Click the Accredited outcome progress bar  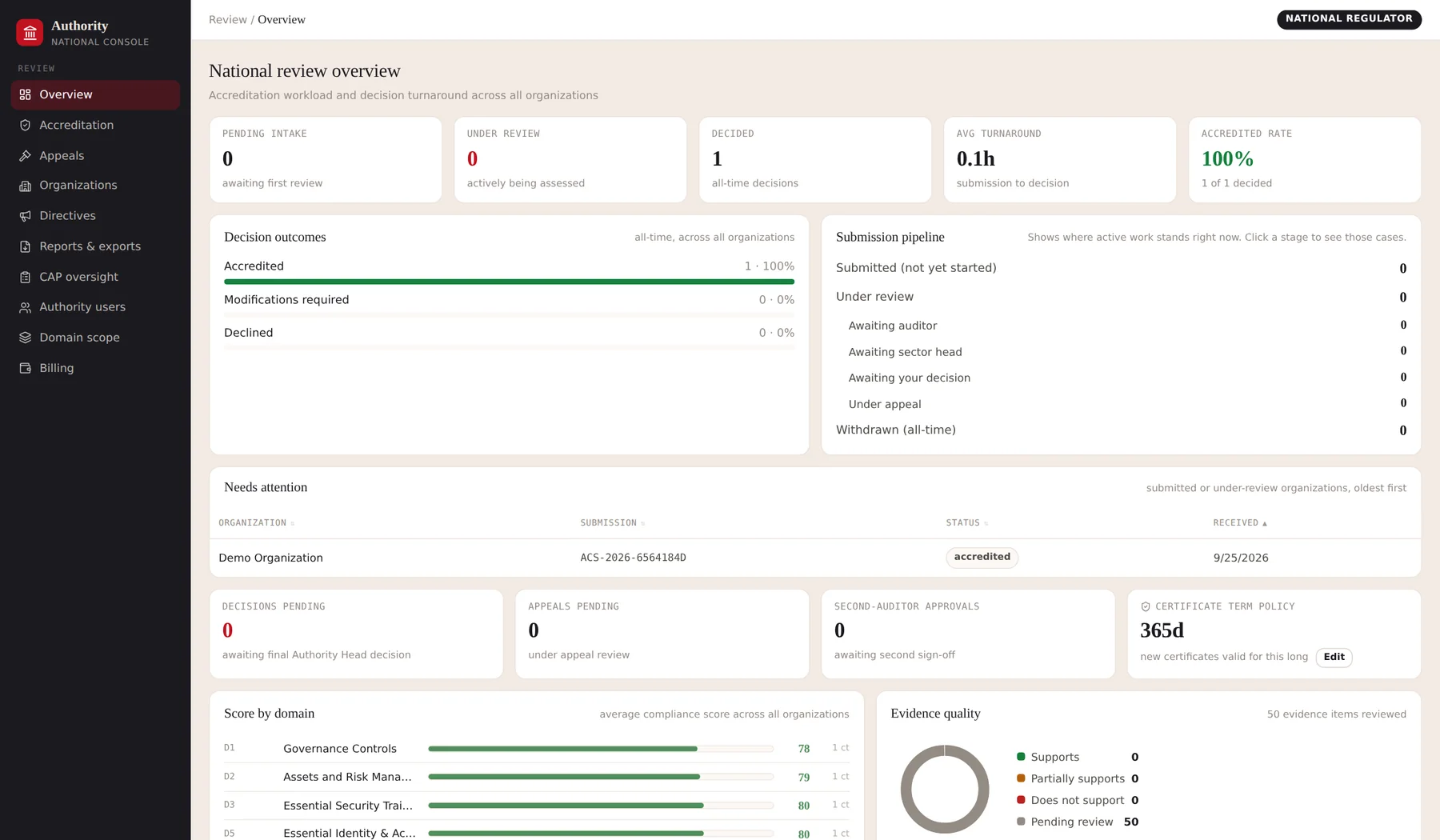[x=509, y=282]
